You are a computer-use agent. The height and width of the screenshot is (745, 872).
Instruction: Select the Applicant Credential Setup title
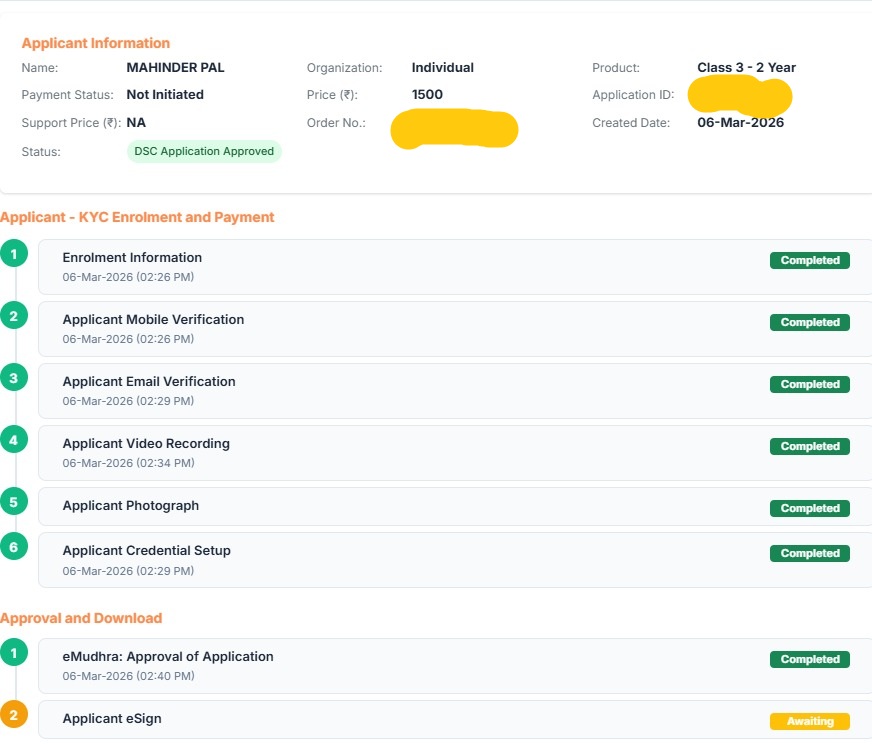tap(146, 551)
